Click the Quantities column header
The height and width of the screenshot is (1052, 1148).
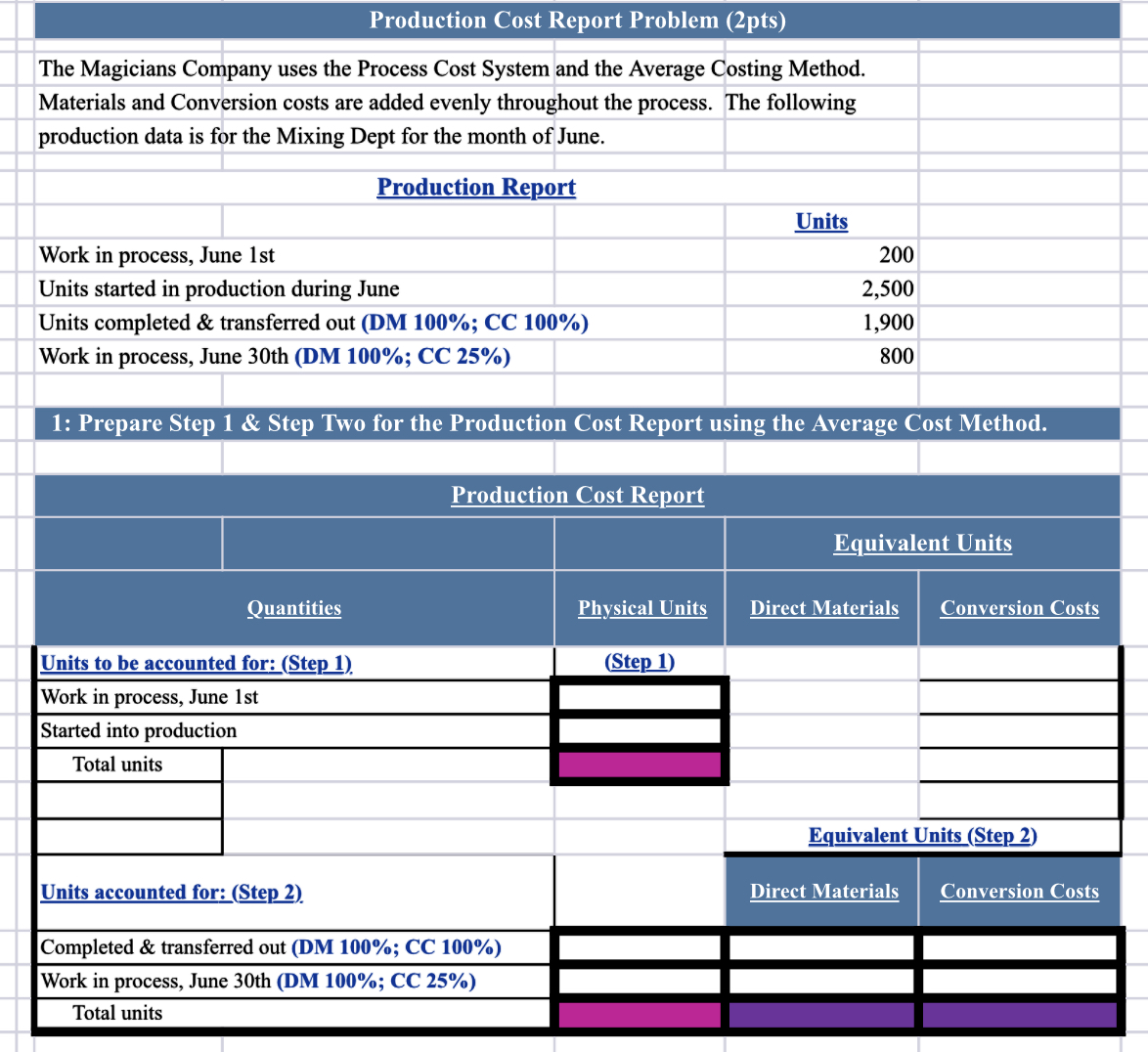pos(293,607)
